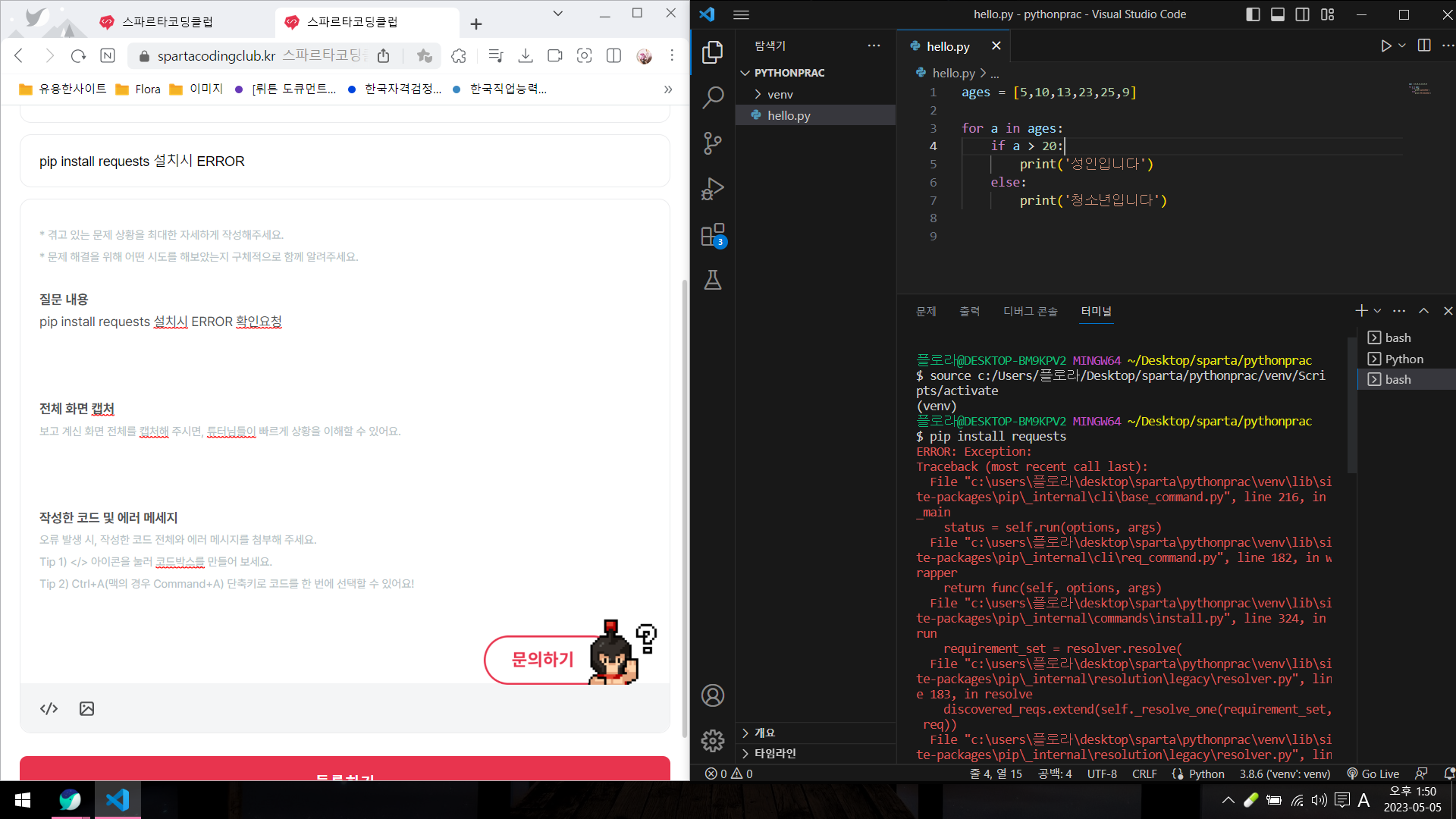The height and width of the screenshot is (819, 1456).
Task: Open a new browser tab with plus button
Action: point(476,24)
